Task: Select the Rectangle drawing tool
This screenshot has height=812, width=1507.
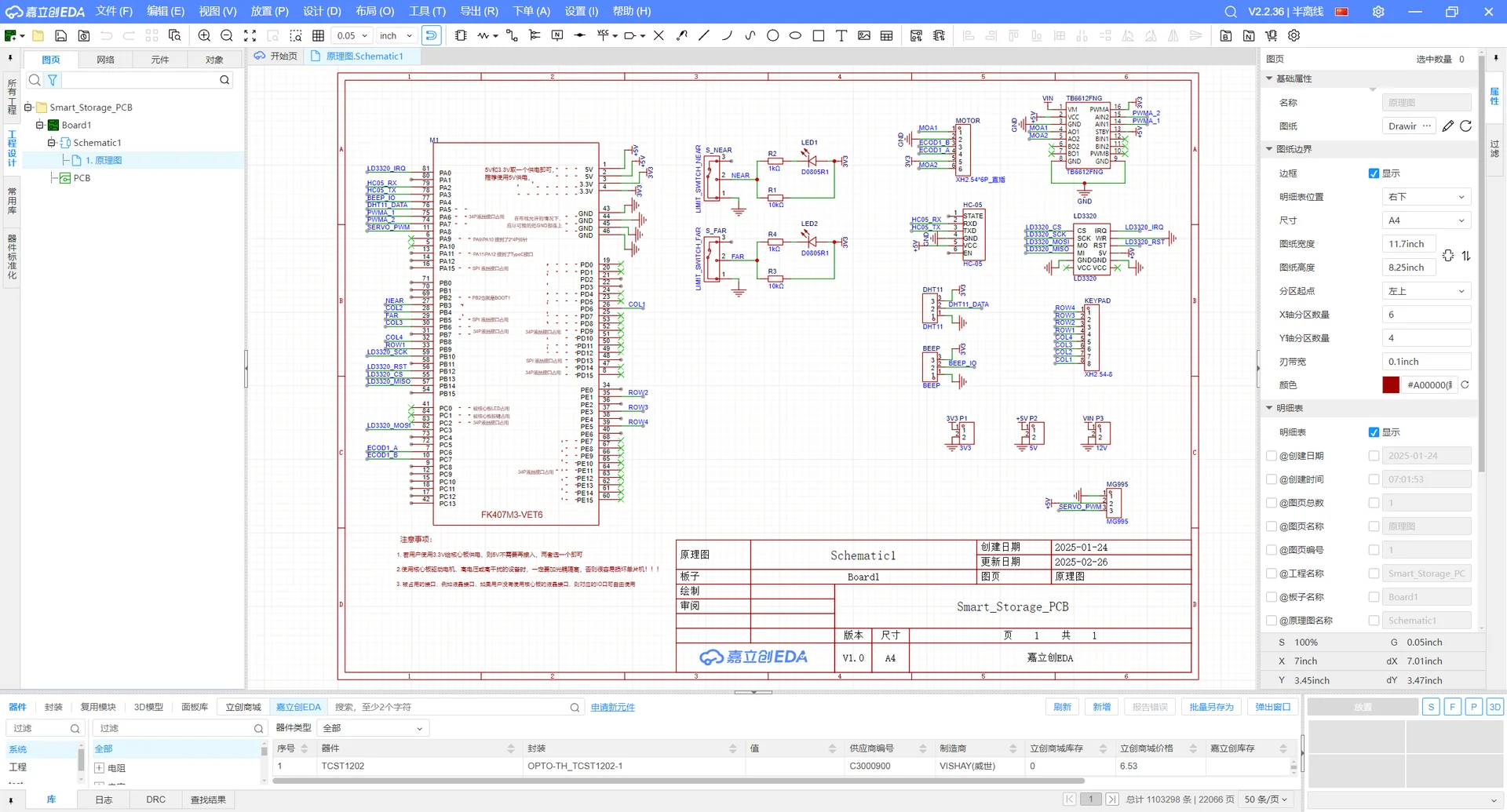Action: click(819, 35)
